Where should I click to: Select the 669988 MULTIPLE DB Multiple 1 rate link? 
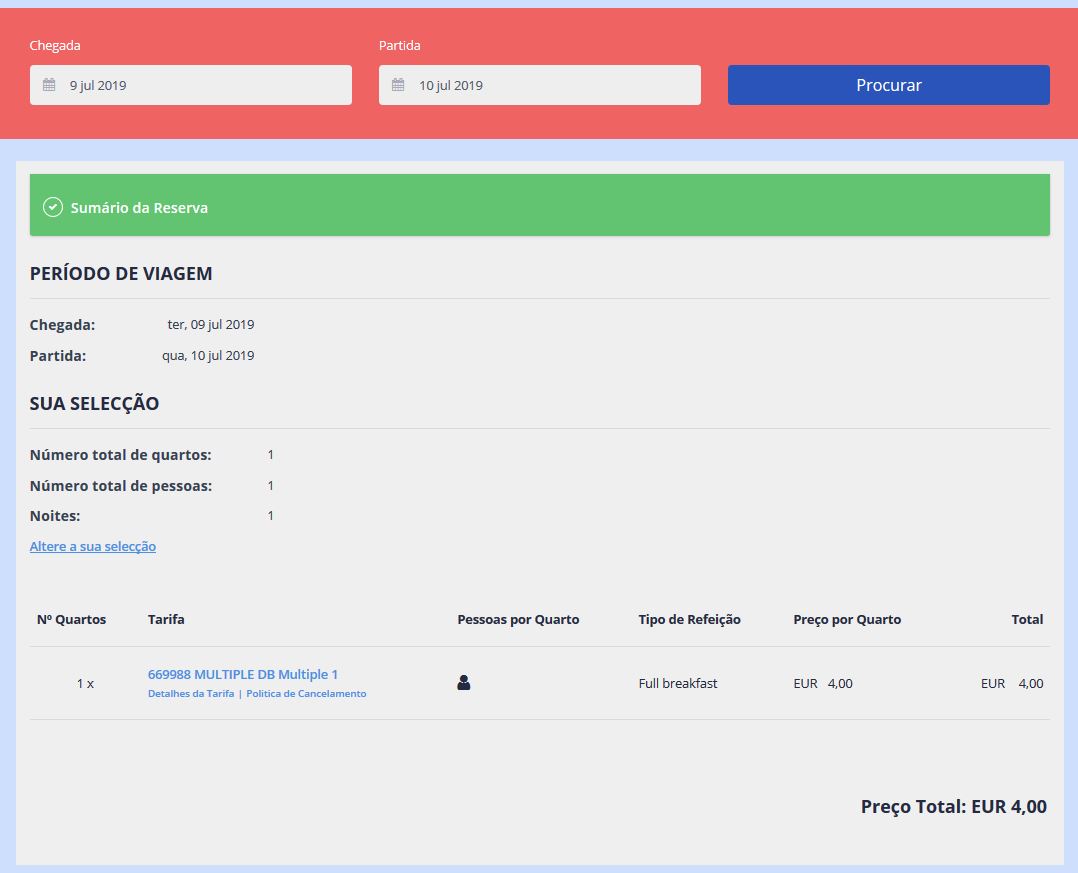[242, 674]
